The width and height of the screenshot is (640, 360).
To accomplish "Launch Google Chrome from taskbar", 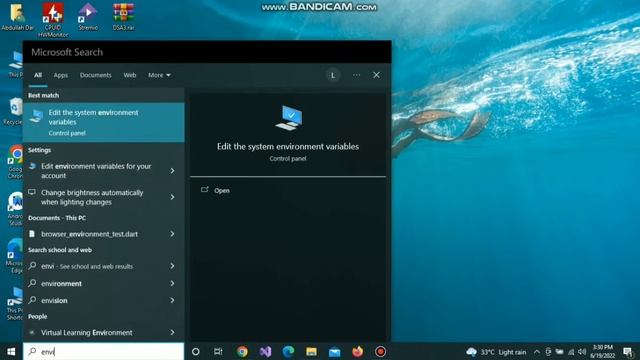I will pos(242,351).
